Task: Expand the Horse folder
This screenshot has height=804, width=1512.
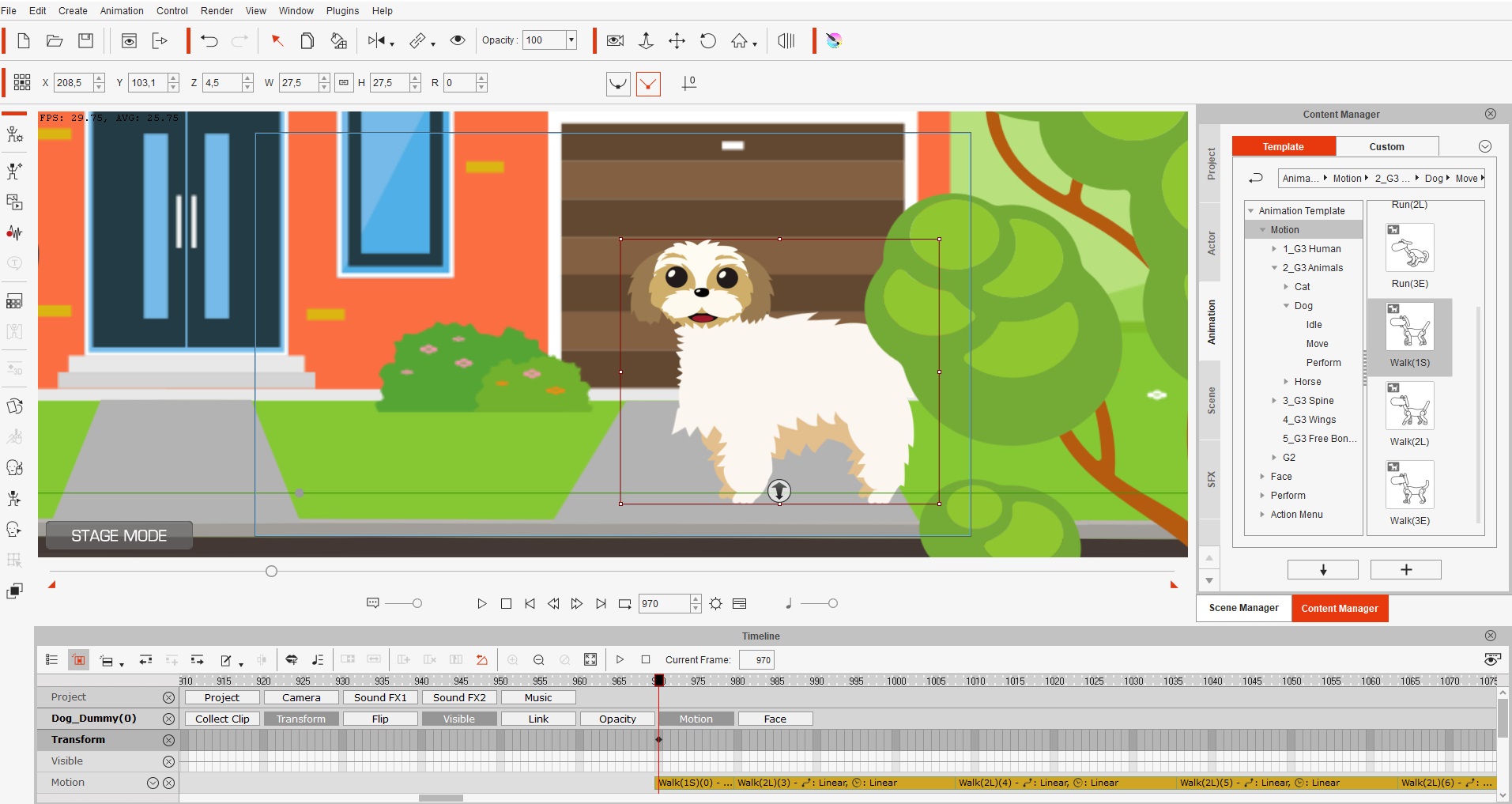Action: click(x=1286, y=382)
